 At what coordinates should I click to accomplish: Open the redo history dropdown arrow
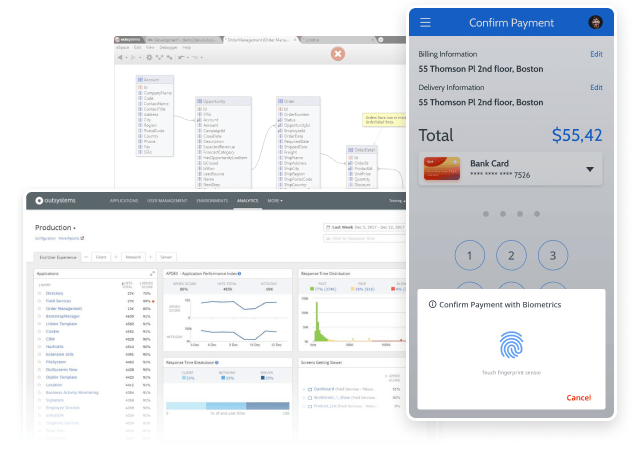201,58
